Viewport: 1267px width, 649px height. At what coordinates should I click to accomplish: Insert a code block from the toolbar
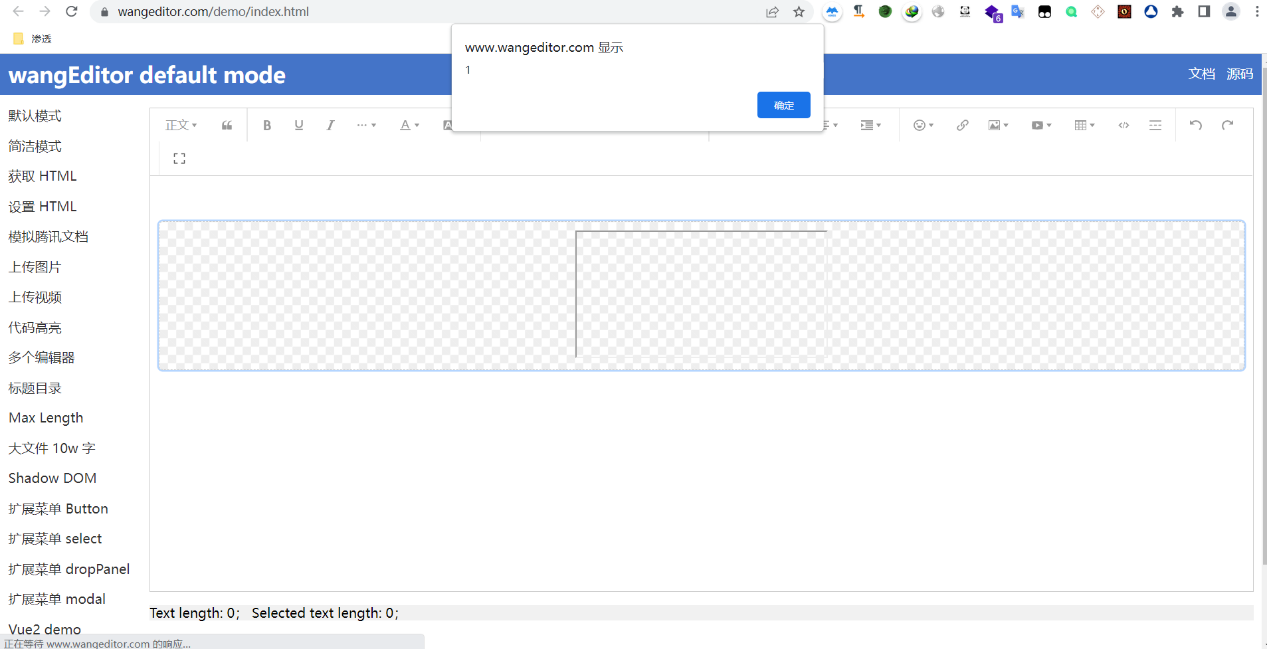(1124, 125)
